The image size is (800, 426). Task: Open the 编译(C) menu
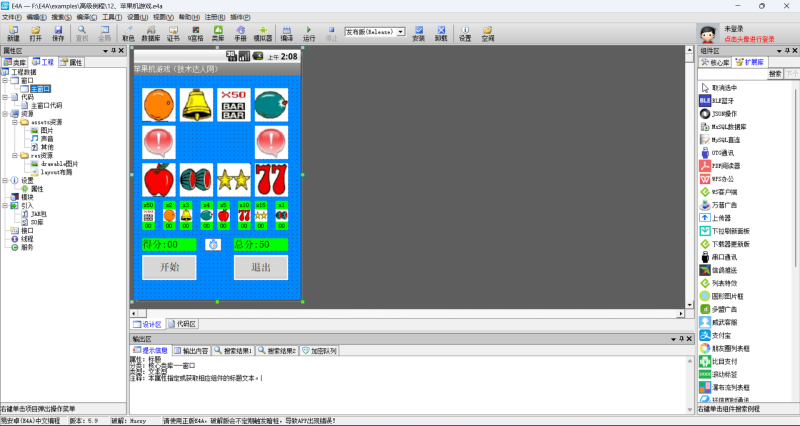click(87, 17)
